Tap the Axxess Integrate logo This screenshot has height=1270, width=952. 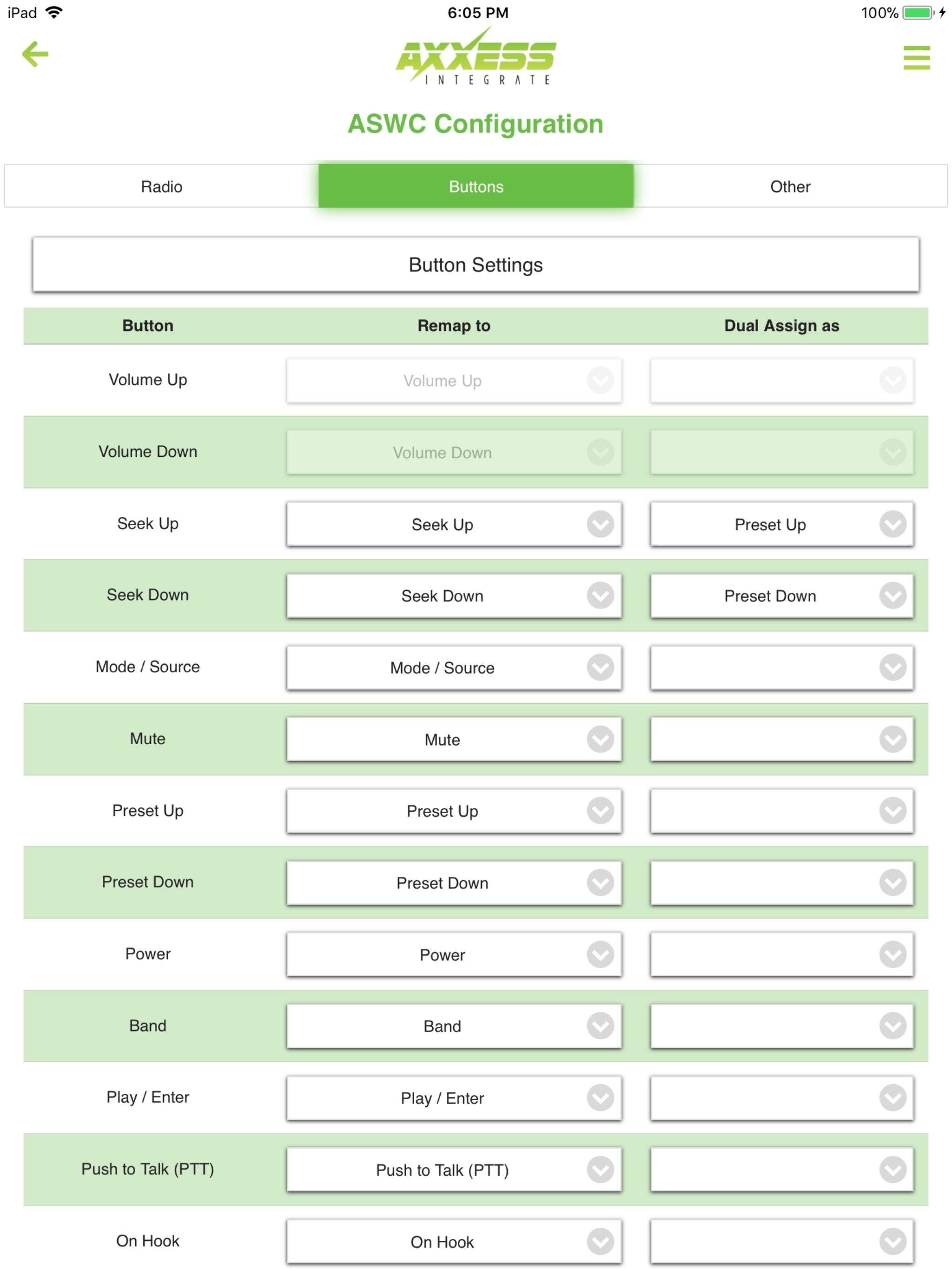476,56
